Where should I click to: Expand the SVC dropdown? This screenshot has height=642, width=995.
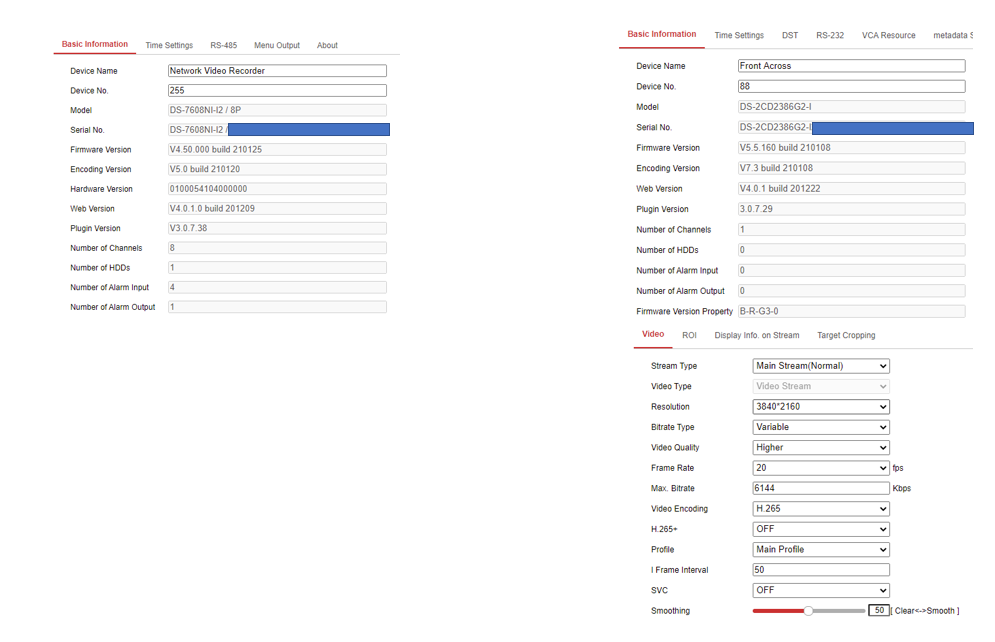tap(820, 590)
